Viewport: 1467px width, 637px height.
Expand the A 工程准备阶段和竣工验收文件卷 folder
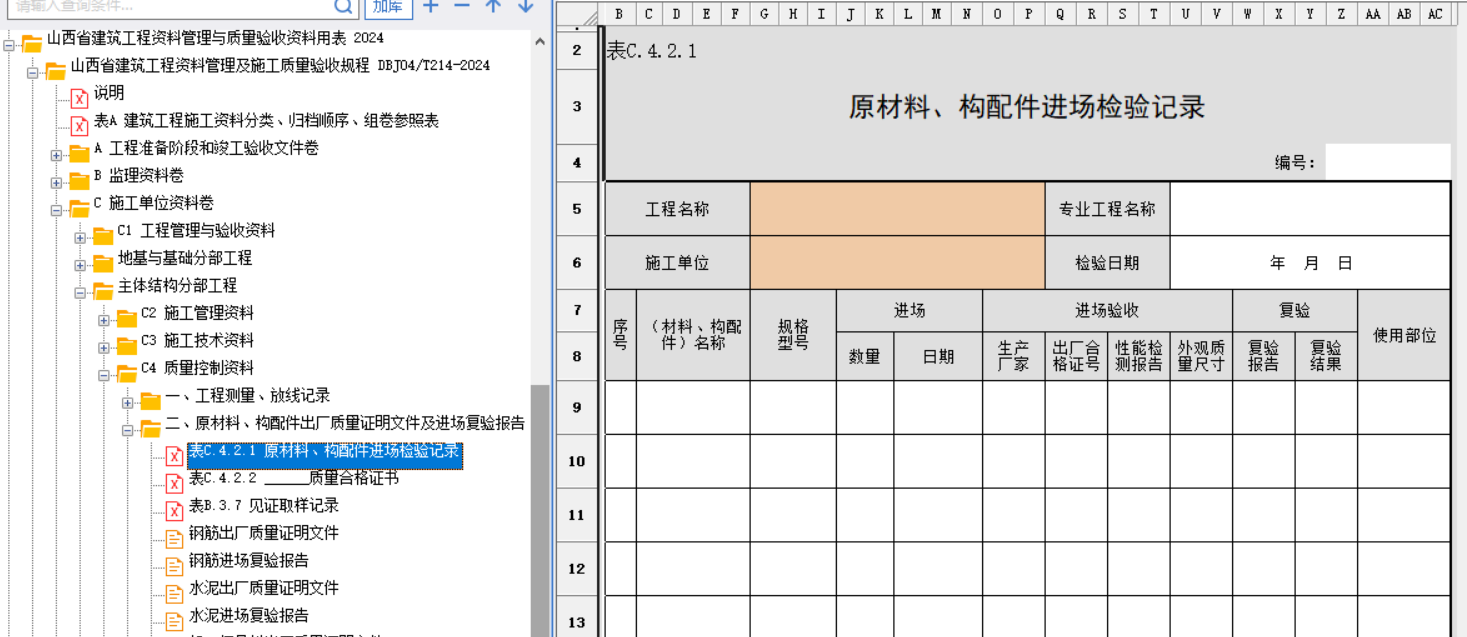[57, 154]
